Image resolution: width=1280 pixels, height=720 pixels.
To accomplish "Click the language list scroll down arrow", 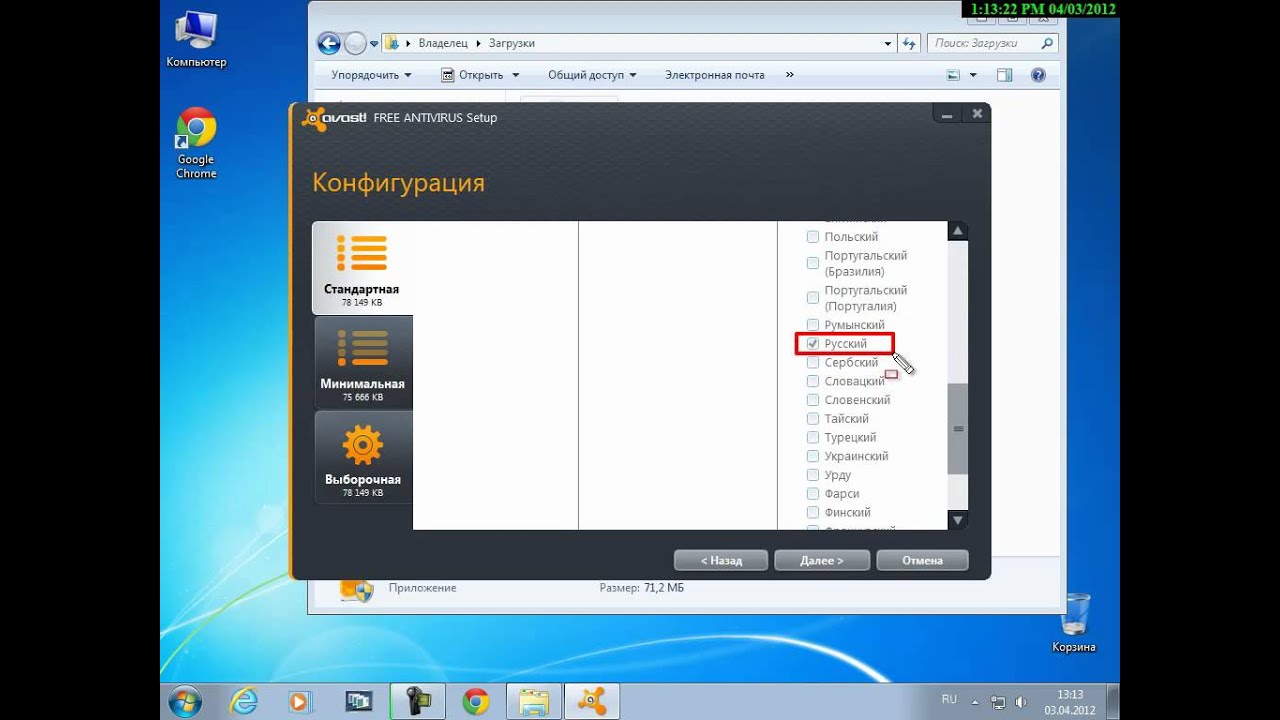I will 958,520.
